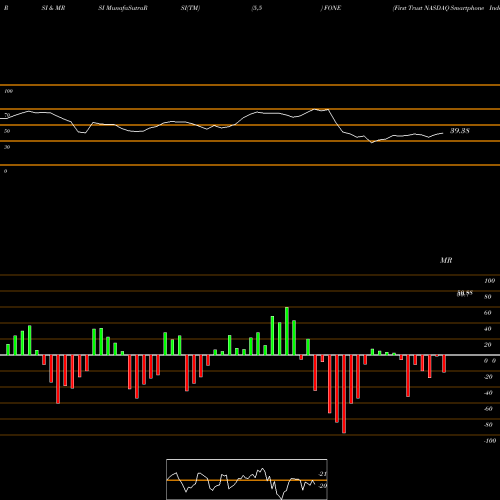
Task: Click the tallest green MR histogram bar
Action: [287, 331]
